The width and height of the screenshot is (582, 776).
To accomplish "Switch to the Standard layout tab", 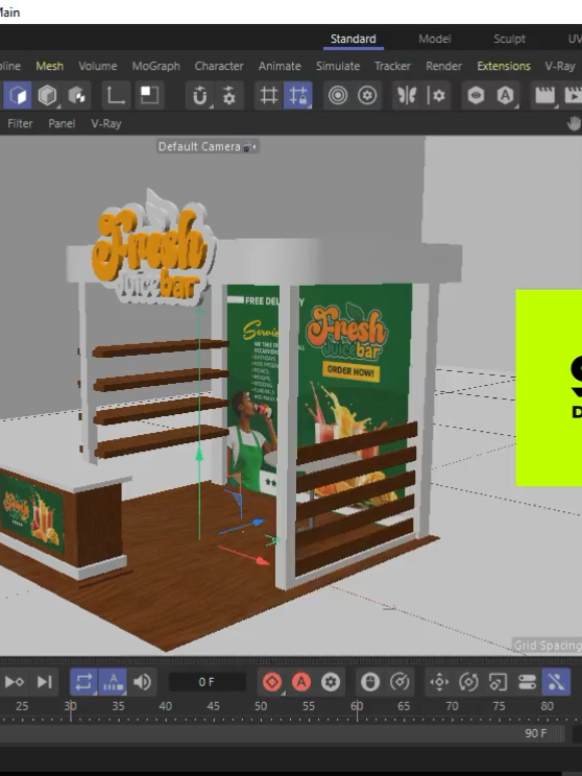I will (353, 39).
